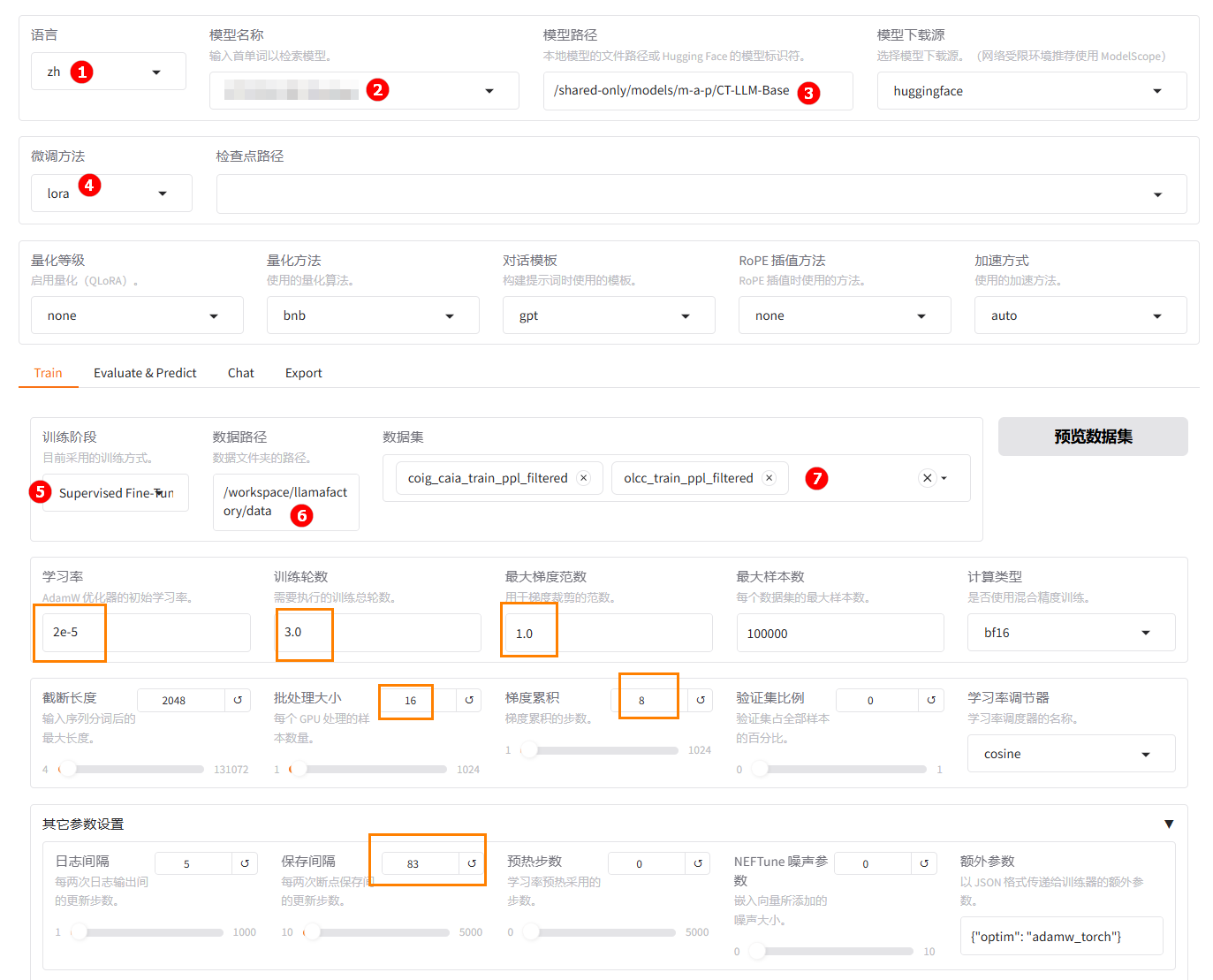Click the 截断长度 slider handle
Screen dimensions: 1213x980
tap(67, 769)
